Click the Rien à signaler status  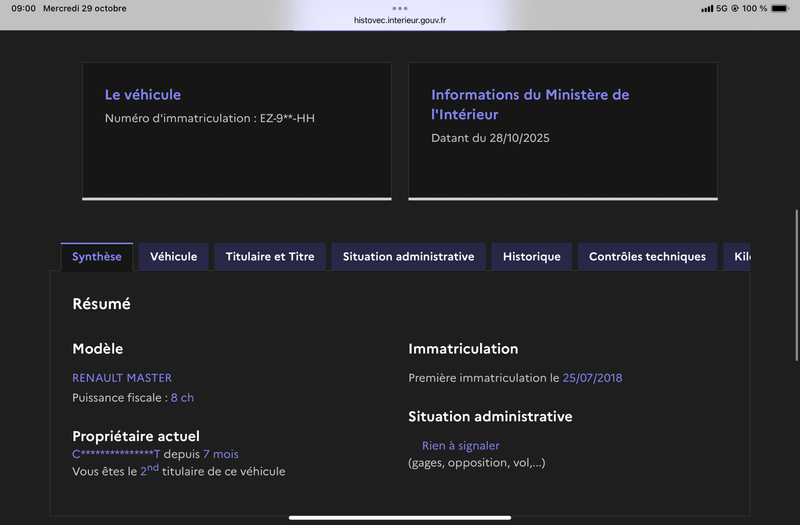460,446
